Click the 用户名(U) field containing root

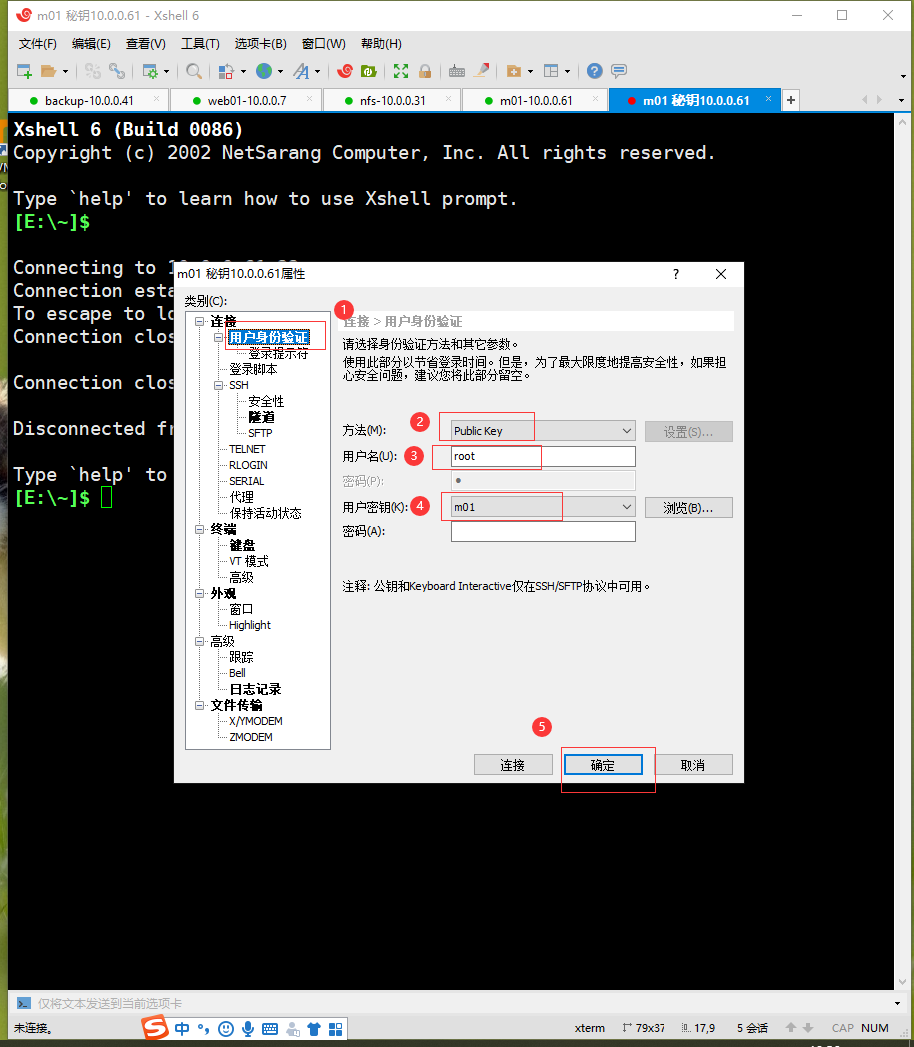click(543, 456)
